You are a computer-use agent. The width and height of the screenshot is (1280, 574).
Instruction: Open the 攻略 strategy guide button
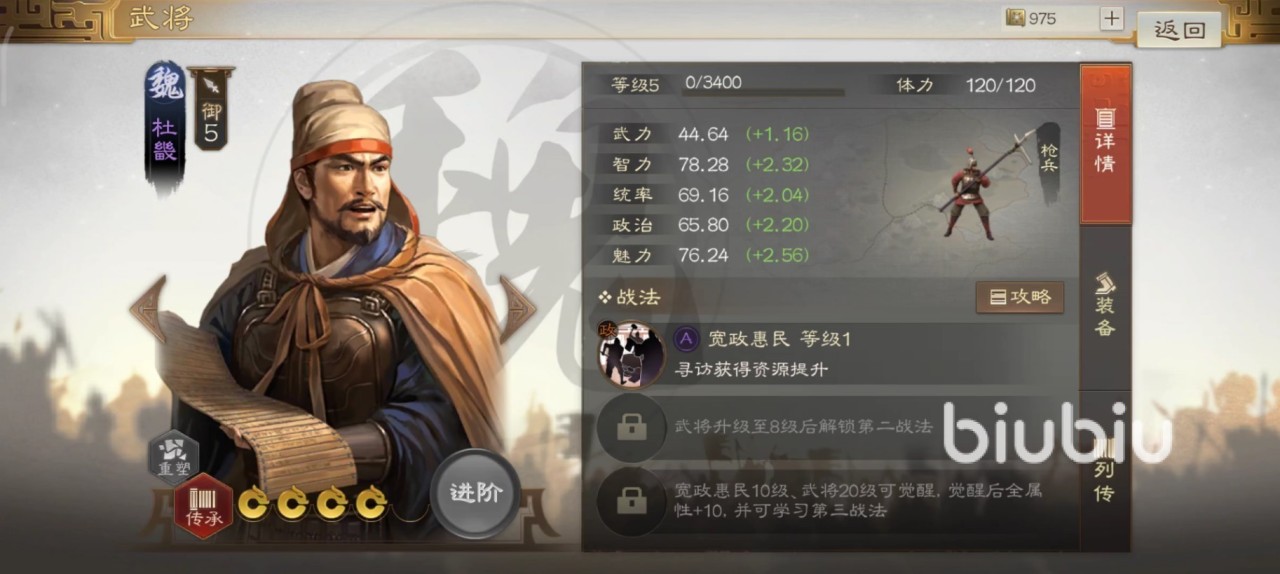1020,297
